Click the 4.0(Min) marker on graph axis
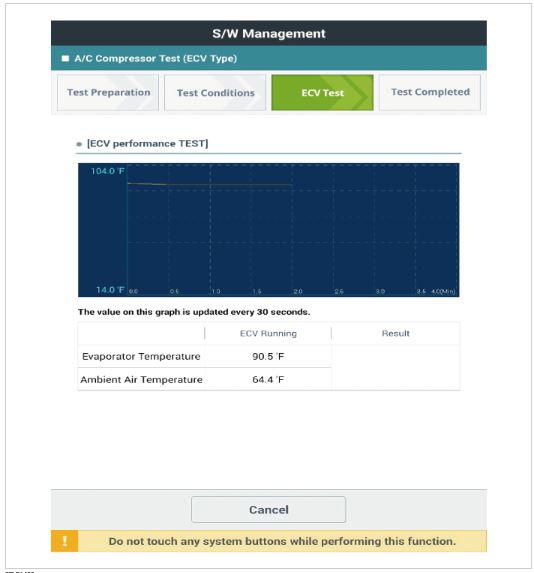The image size is (534, 573). coord(443,292)
